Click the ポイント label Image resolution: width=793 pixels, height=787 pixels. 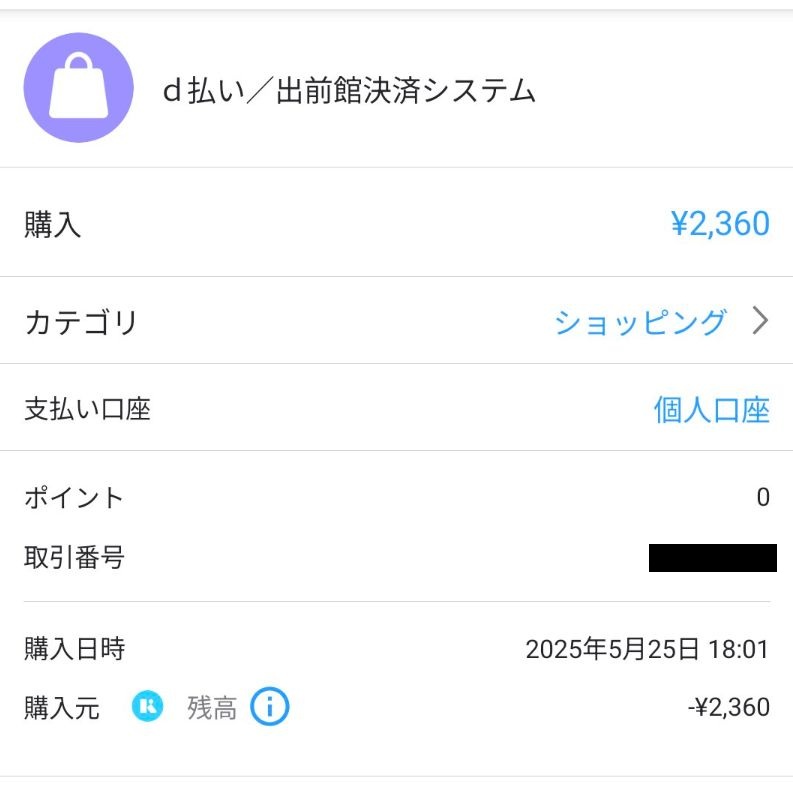[x=74, y=497]
